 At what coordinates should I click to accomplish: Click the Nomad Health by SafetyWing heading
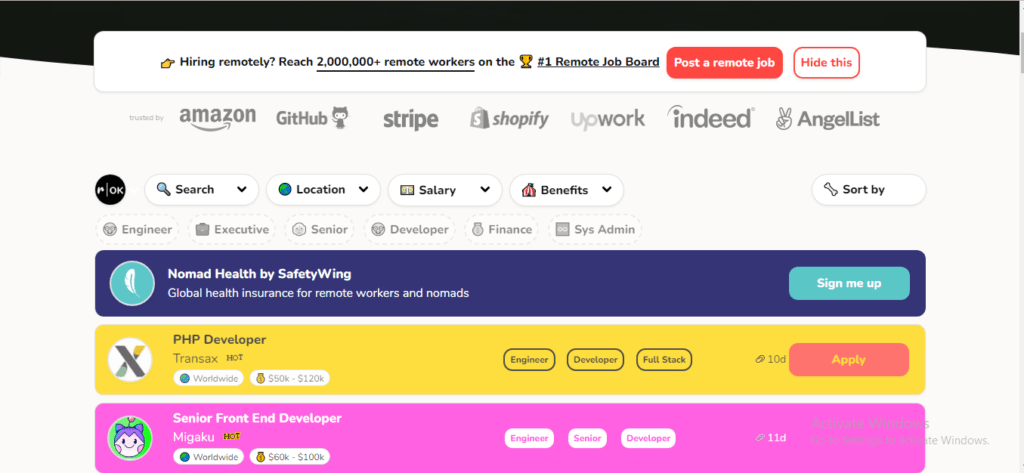click(x=259, y=274)
